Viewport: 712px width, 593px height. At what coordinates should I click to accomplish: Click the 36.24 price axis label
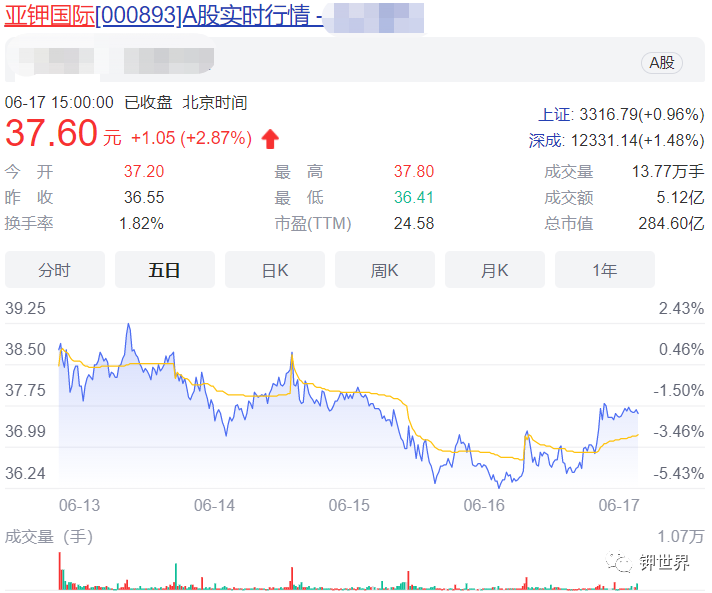[x=25, y=473]
